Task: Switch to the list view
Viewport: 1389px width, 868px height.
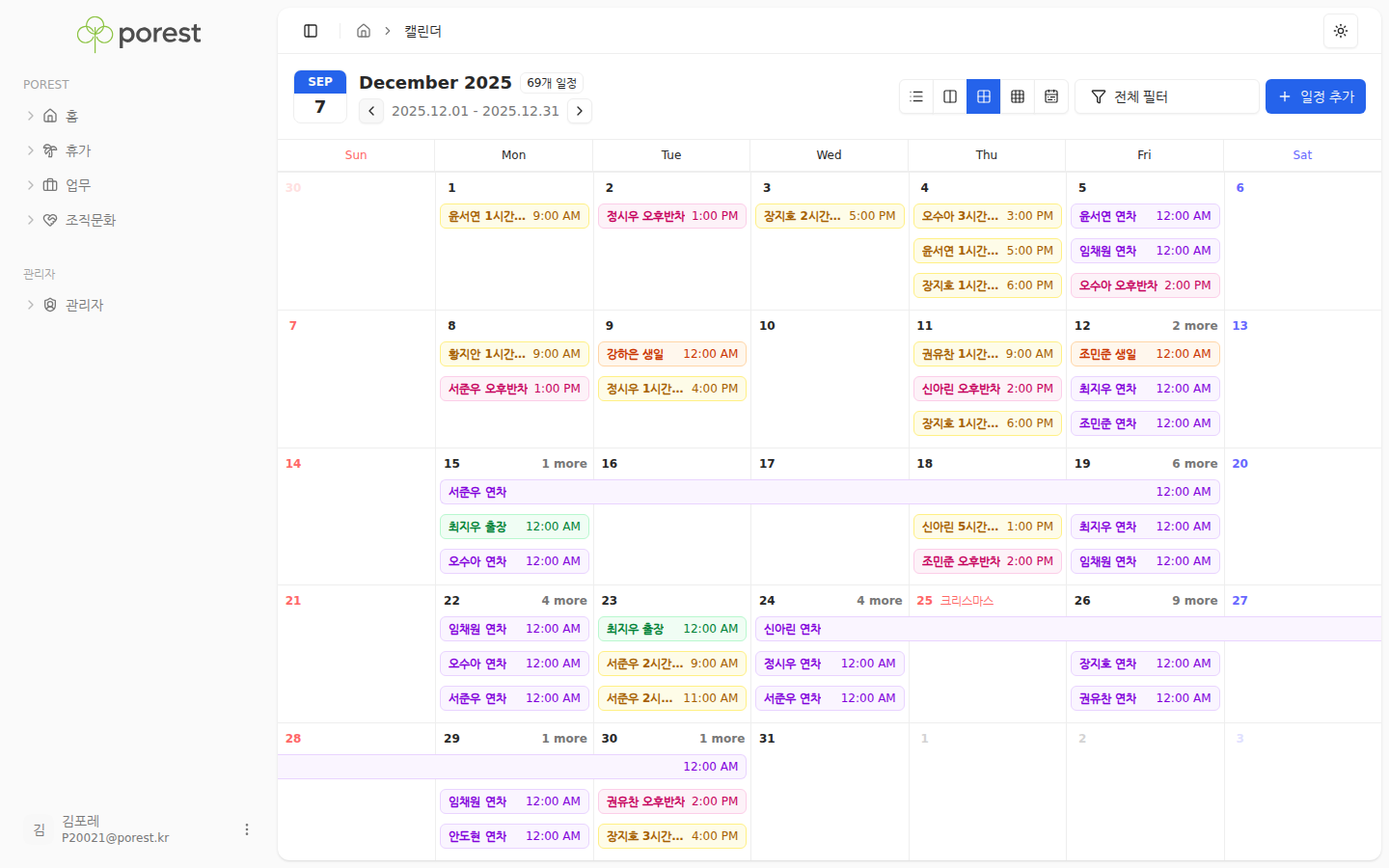Action: pyautogui.click(x=916, y=96)
